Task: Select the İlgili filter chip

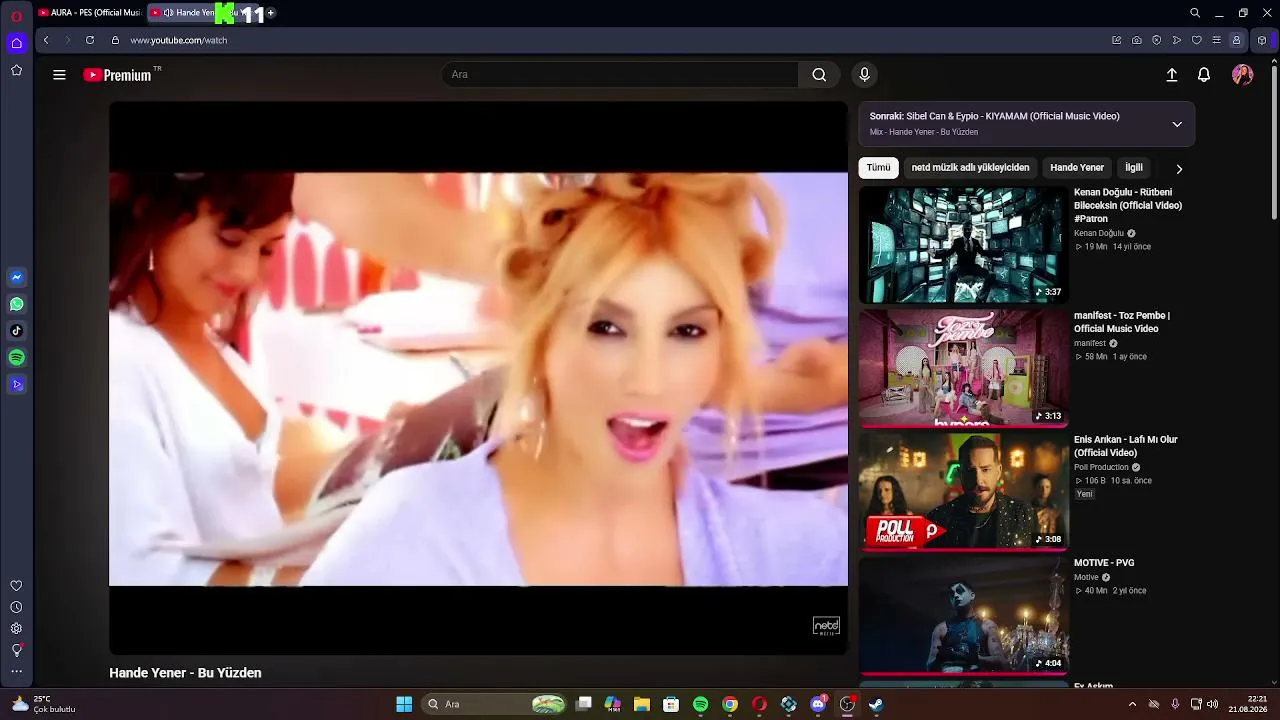Action: (1134, 168)
